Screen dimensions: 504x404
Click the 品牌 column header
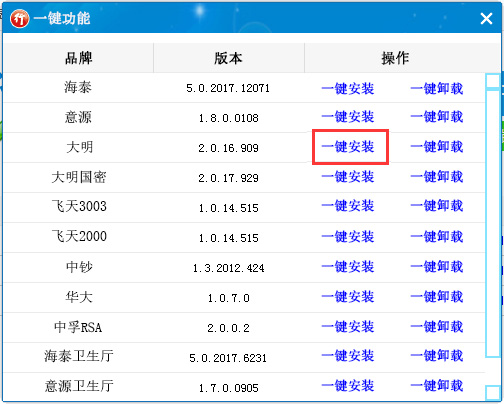[x=78, y=58]
